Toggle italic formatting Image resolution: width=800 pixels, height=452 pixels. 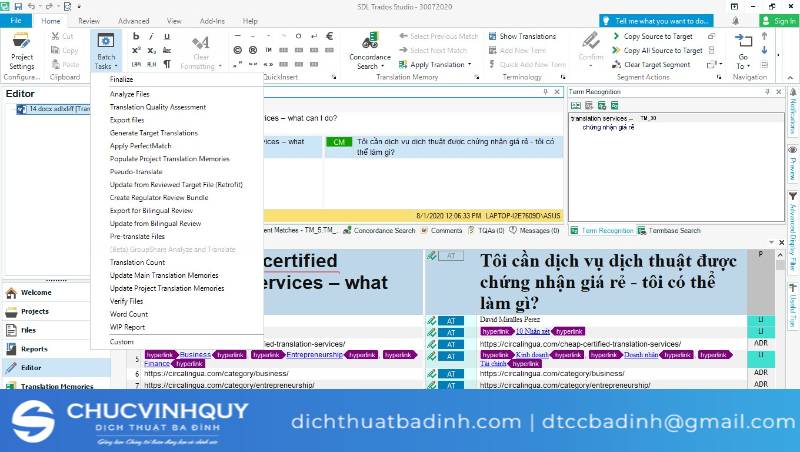pos(152,36)
